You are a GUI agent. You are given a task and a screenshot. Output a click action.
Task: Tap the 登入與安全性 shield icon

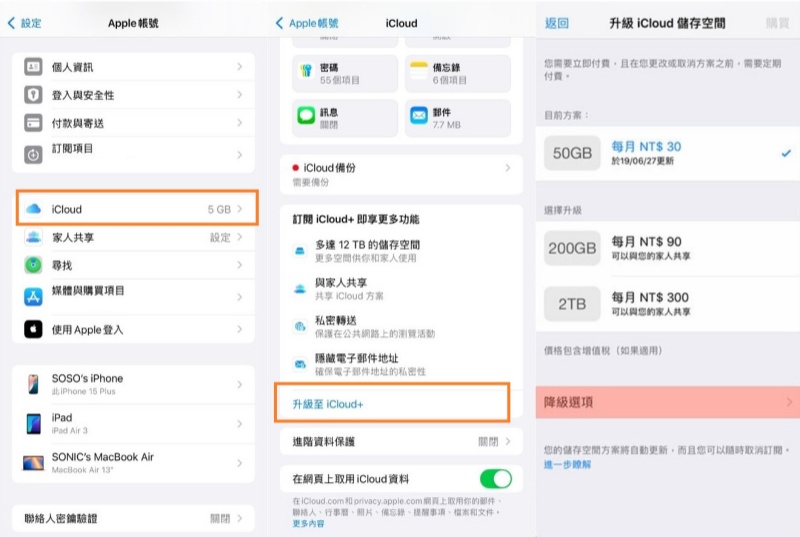[x=33, y=95]
